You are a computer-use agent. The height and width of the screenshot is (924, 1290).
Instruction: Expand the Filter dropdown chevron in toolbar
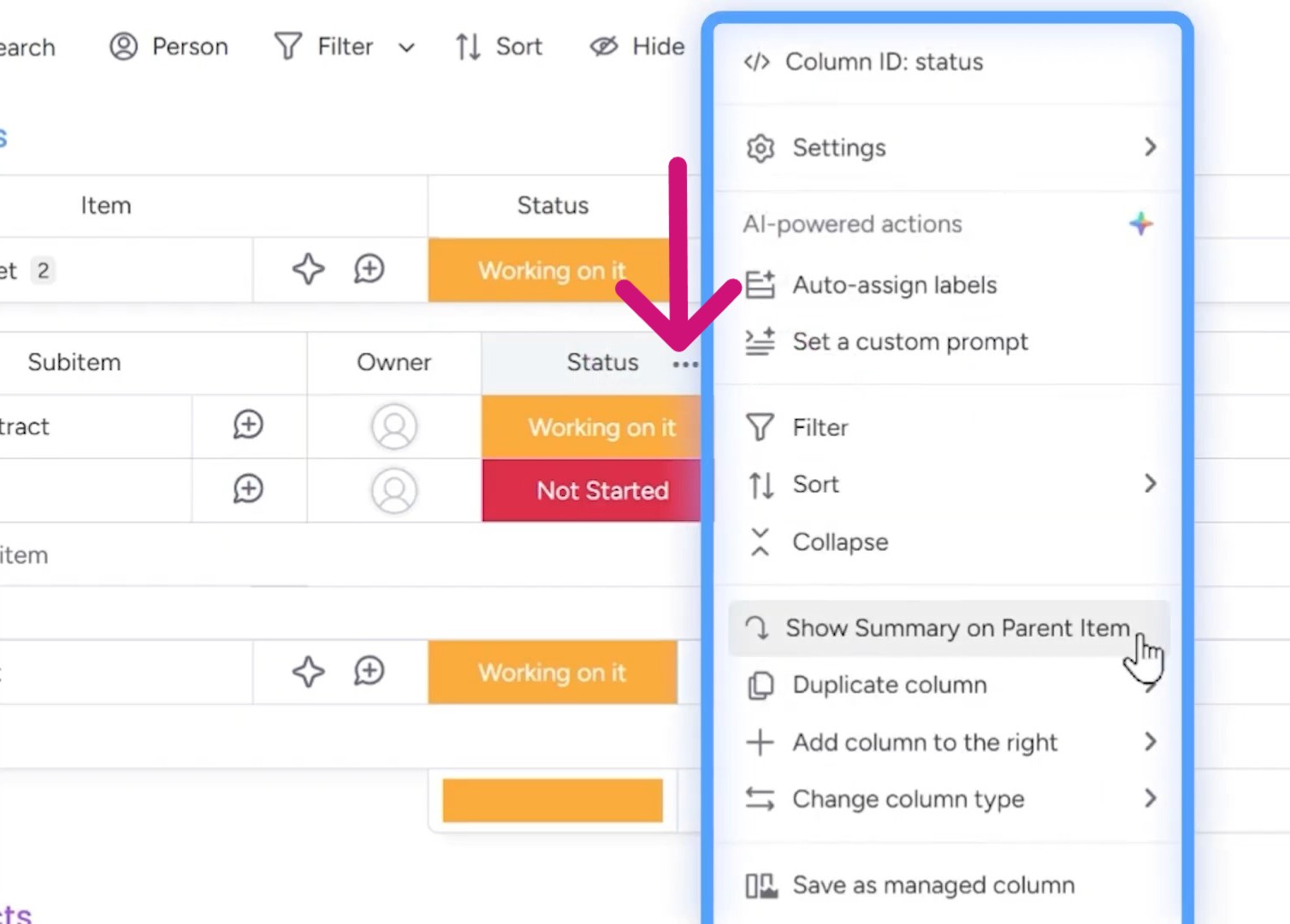tap(407, 48)
